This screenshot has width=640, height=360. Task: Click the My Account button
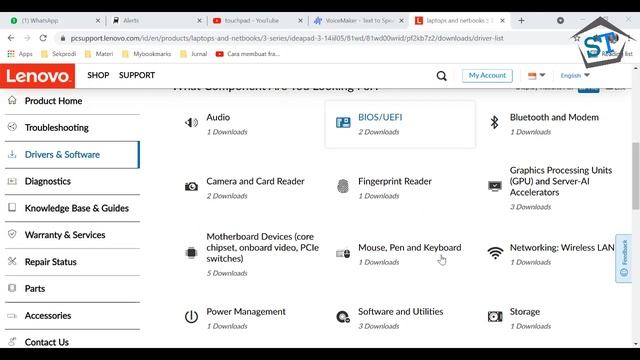point(487,76)
